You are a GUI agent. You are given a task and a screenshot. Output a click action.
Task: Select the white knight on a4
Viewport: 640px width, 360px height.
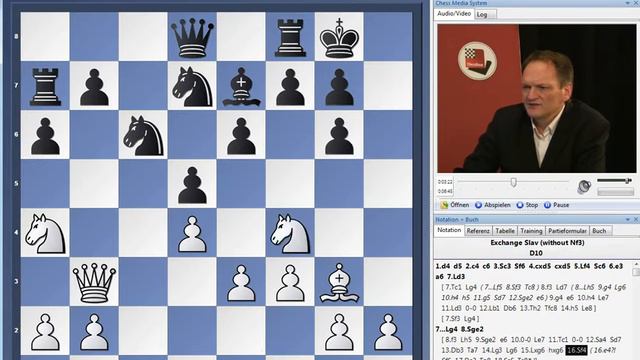[x=45, y=233]
